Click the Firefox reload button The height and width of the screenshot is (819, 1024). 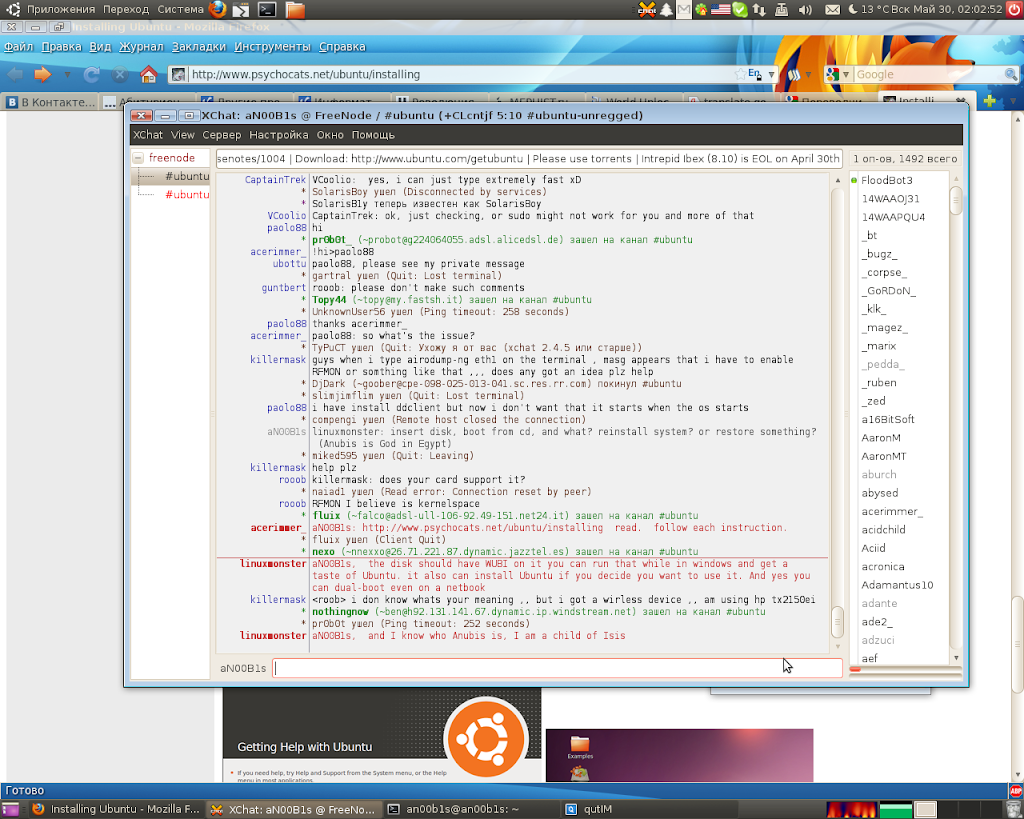(92, 74)
